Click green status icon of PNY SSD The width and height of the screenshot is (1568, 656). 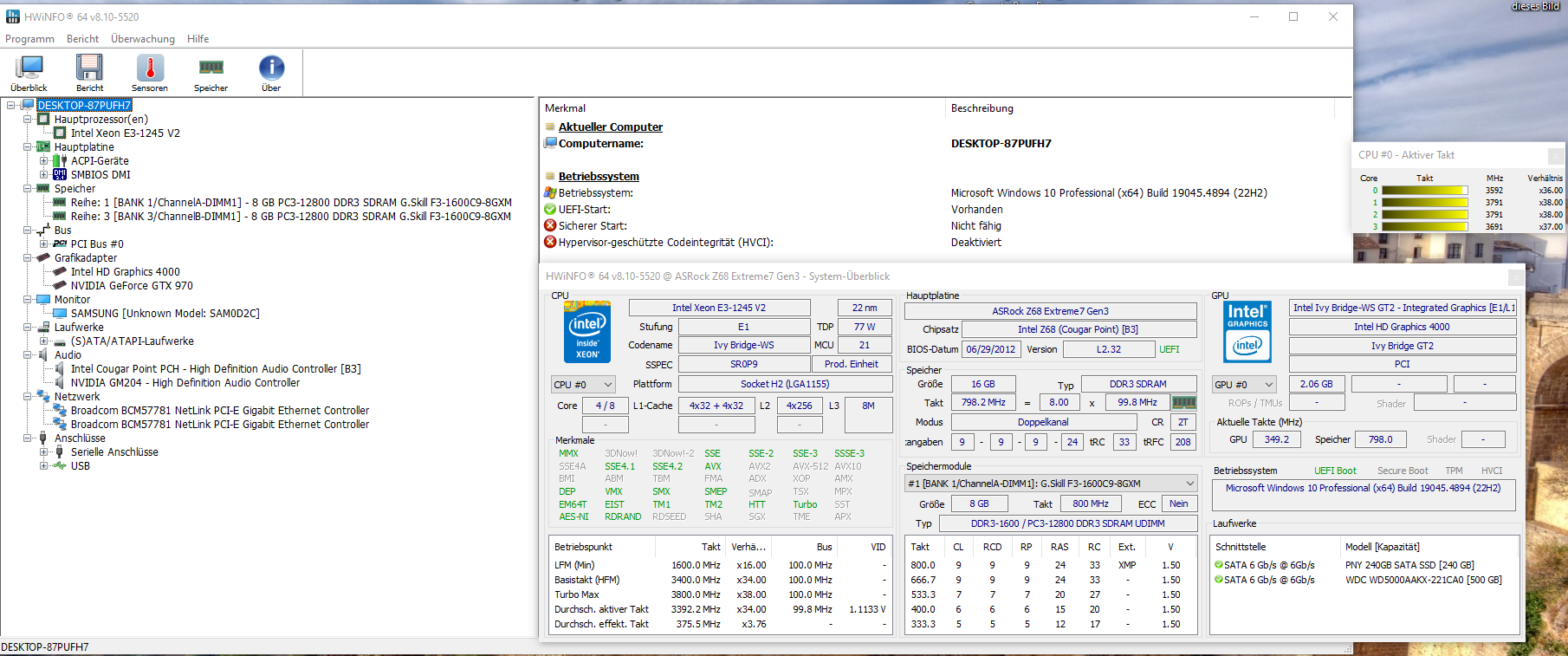click(1219, 565)
